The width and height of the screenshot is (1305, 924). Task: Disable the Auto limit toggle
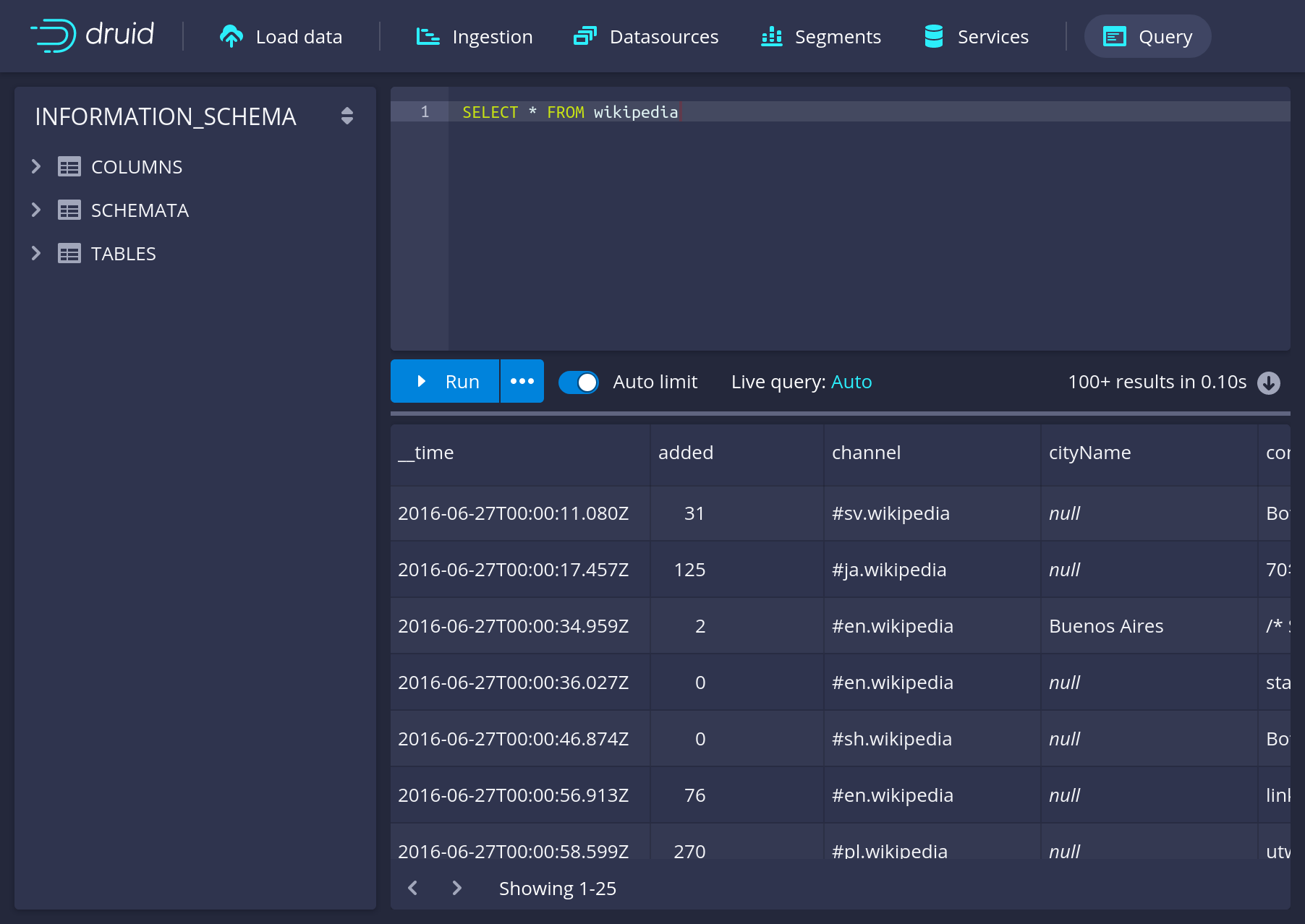coord(578,382)
